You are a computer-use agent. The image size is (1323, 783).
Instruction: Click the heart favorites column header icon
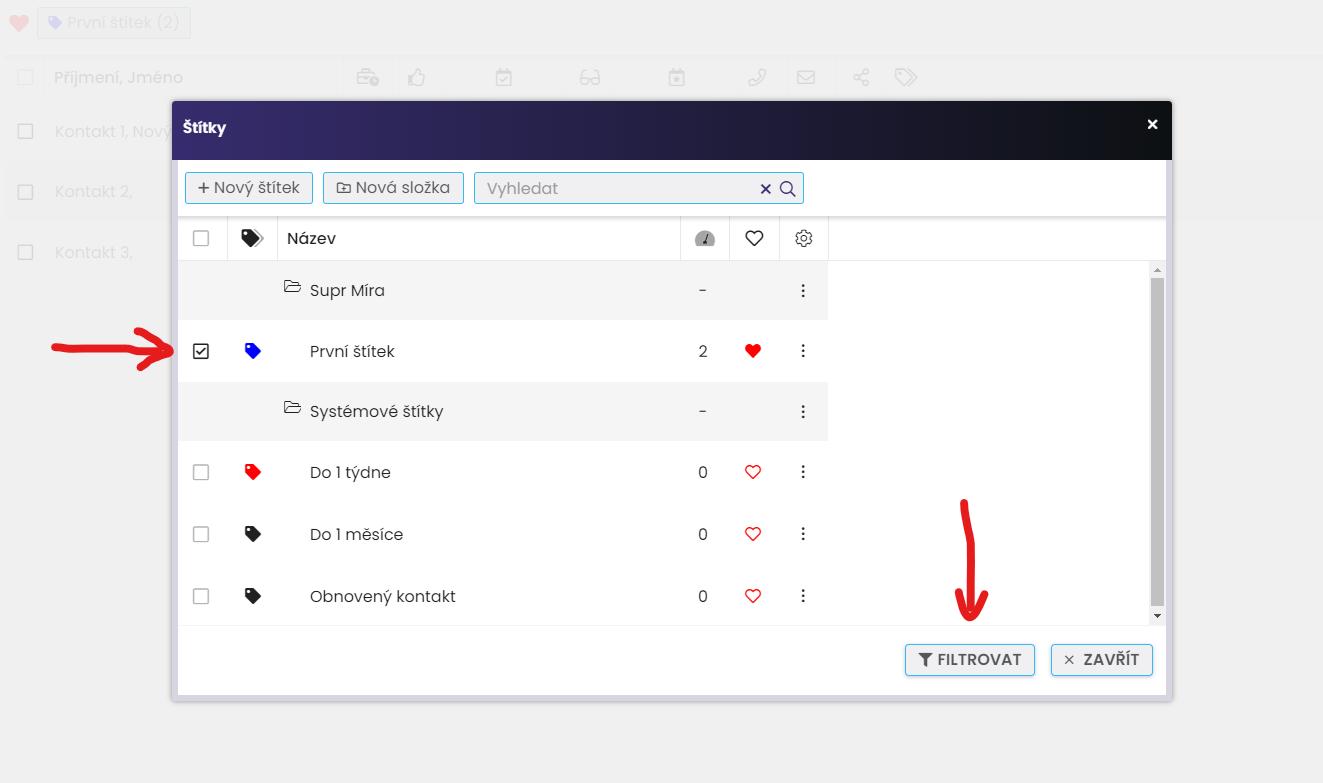click(x=755, y=238)
